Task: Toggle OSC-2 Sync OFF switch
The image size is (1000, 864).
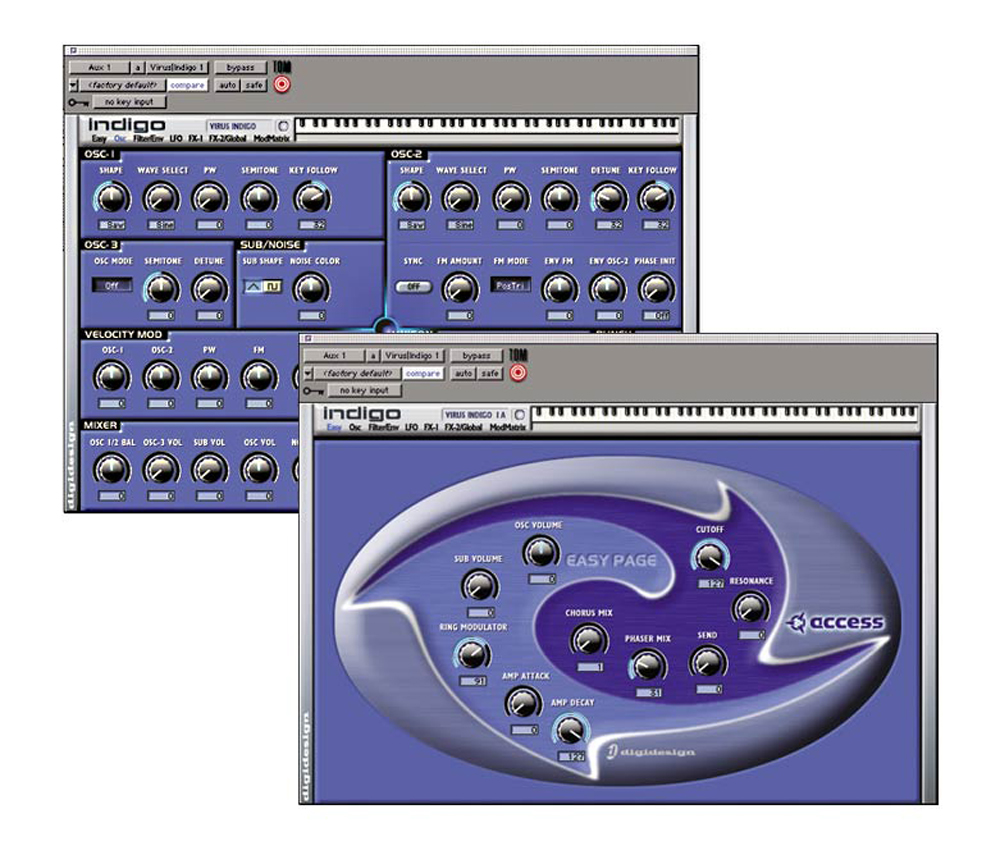Action: pyautogui.click(x=413, y=287)
